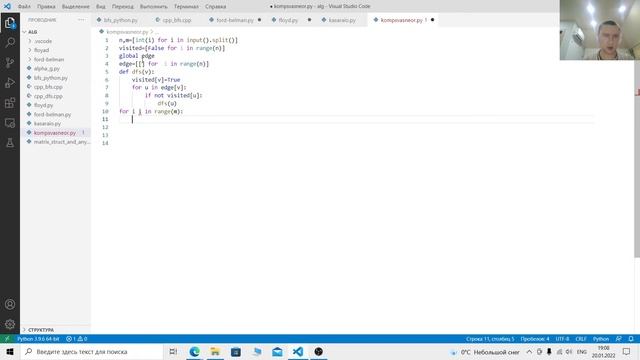Image resolution: width=640 pixels, height=360 pixels.
Task: Open Microsoft Store from taskbar
Action: pyautogui.click(x=236, y=351)
